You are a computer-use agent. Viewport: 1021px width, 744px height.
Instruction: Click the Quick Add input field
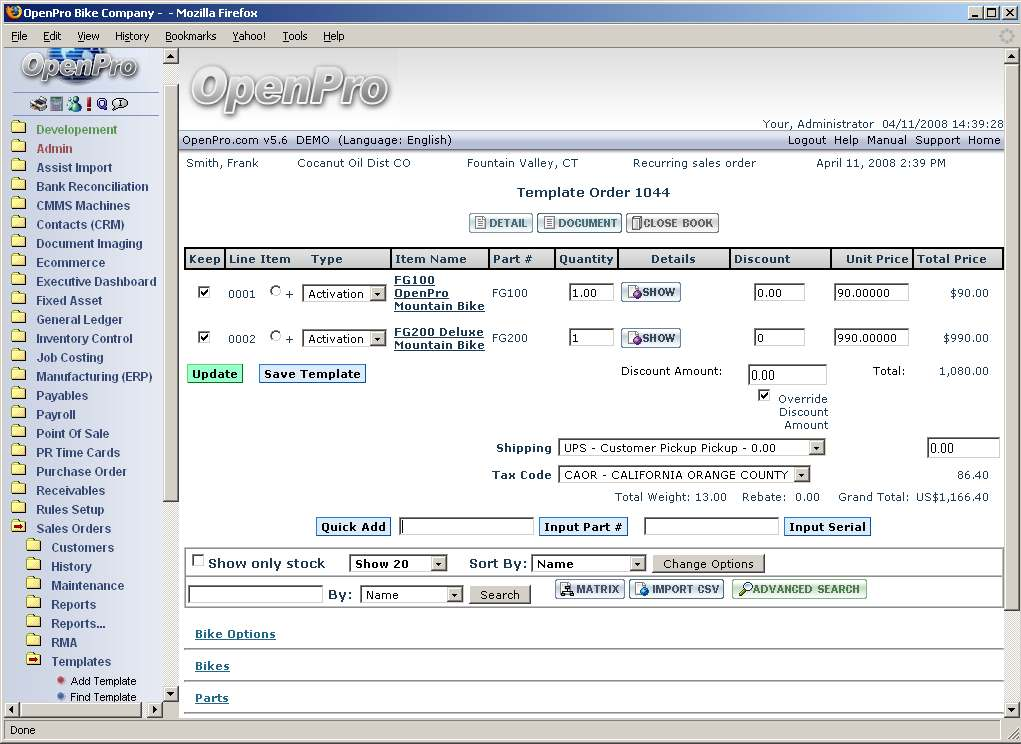tap(466, 527)
